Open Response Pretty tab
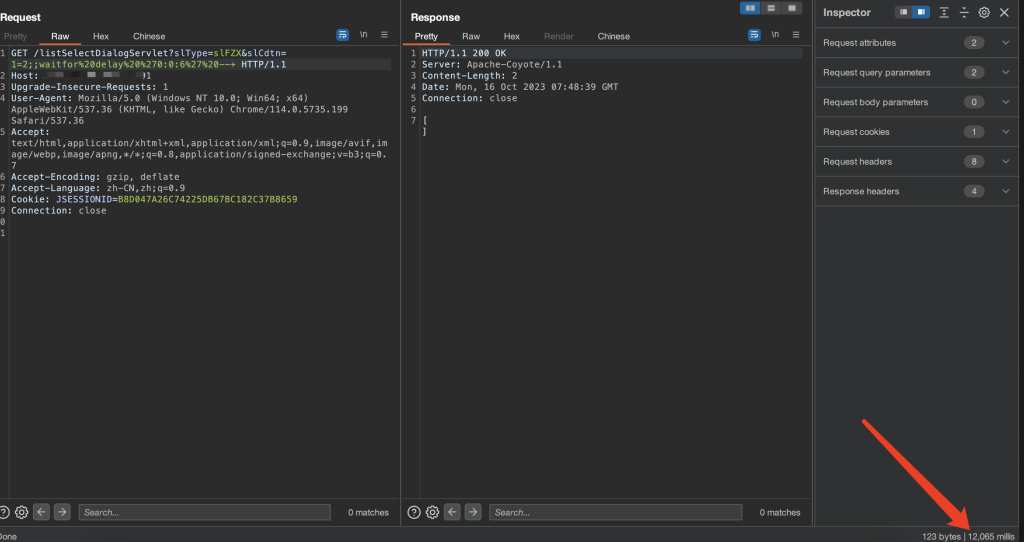 click(426, 37)
